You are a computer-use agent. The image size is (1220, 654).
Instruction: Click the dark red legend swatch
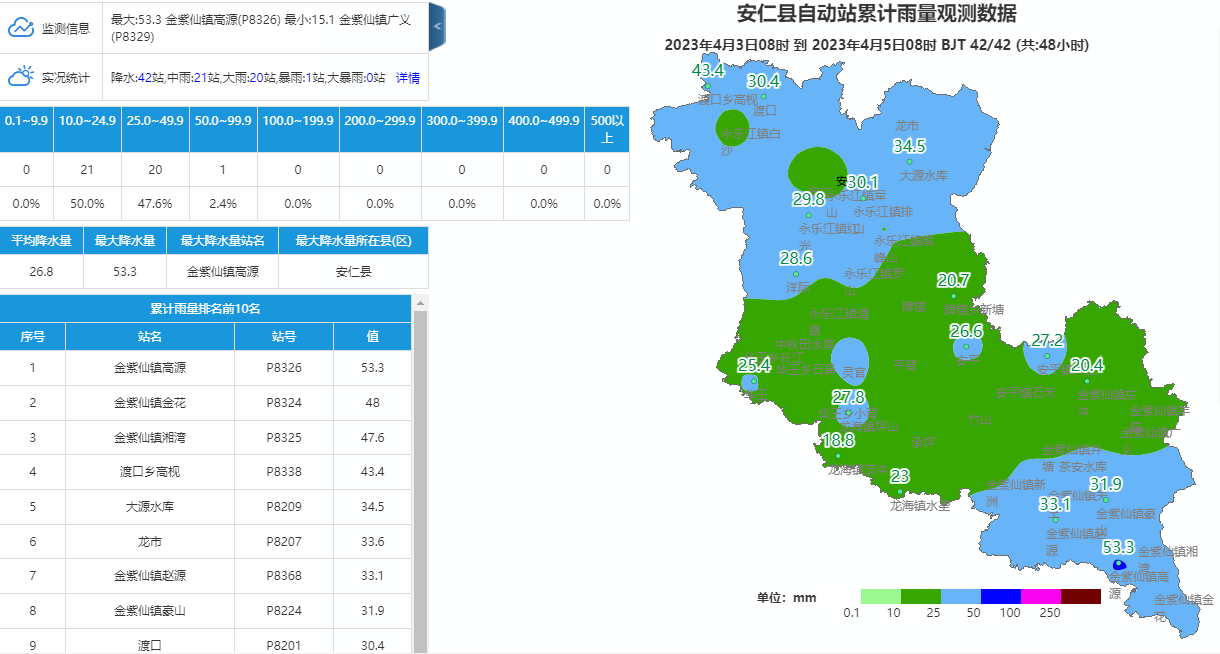click(x=1081, y=597)
